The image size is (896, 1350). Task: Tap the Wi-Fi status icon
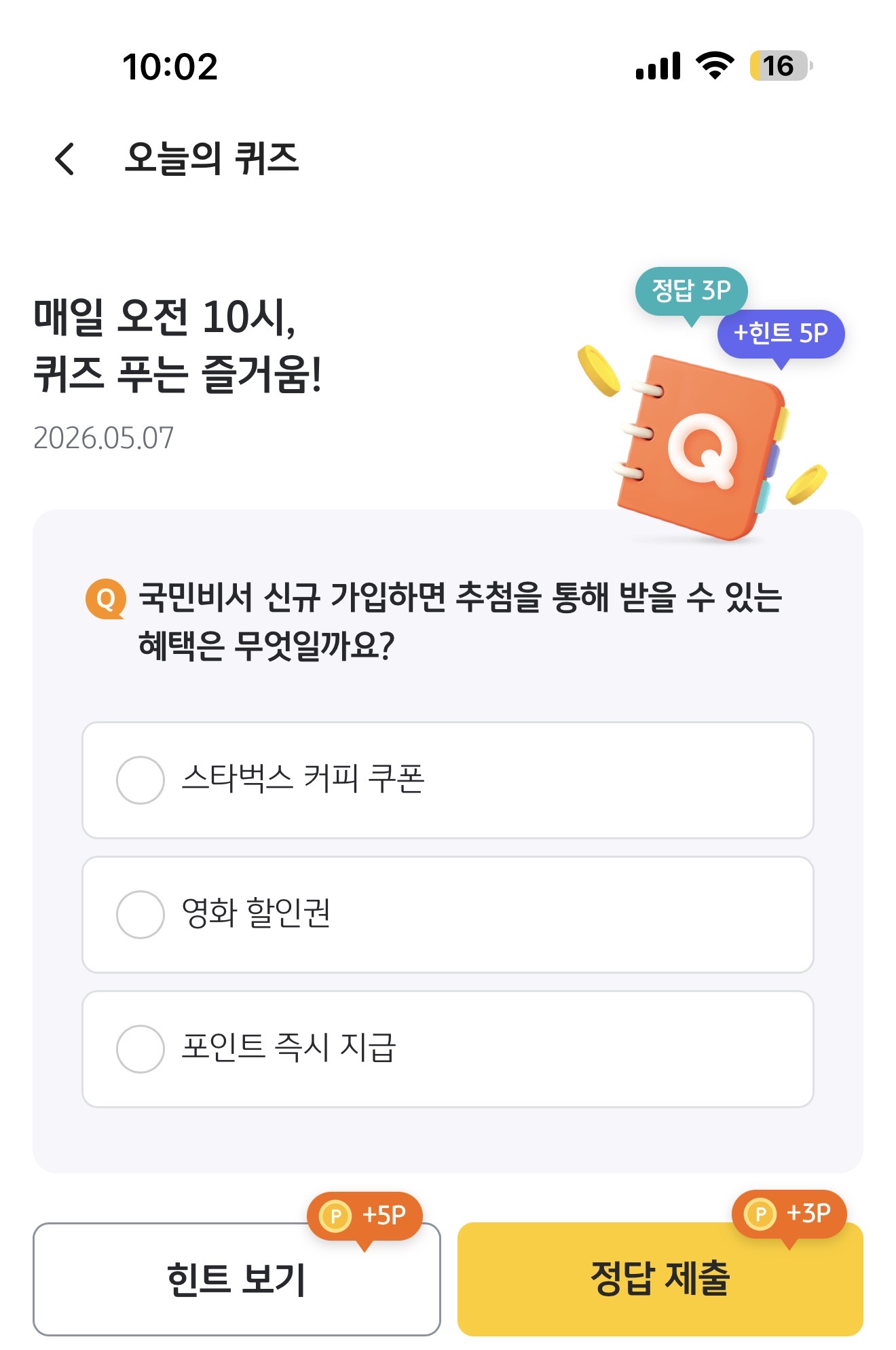point(715,66)
